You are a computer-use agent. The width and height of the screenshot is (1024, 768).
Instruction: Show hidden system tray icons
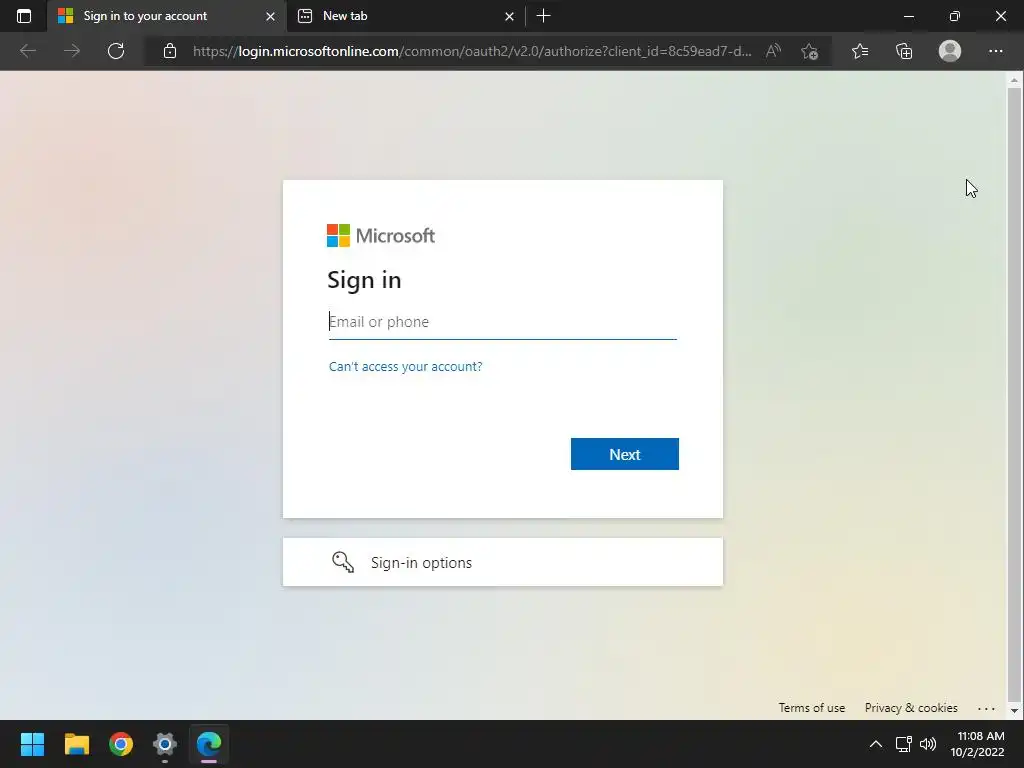pyautogui.click(x=876, y=744)
